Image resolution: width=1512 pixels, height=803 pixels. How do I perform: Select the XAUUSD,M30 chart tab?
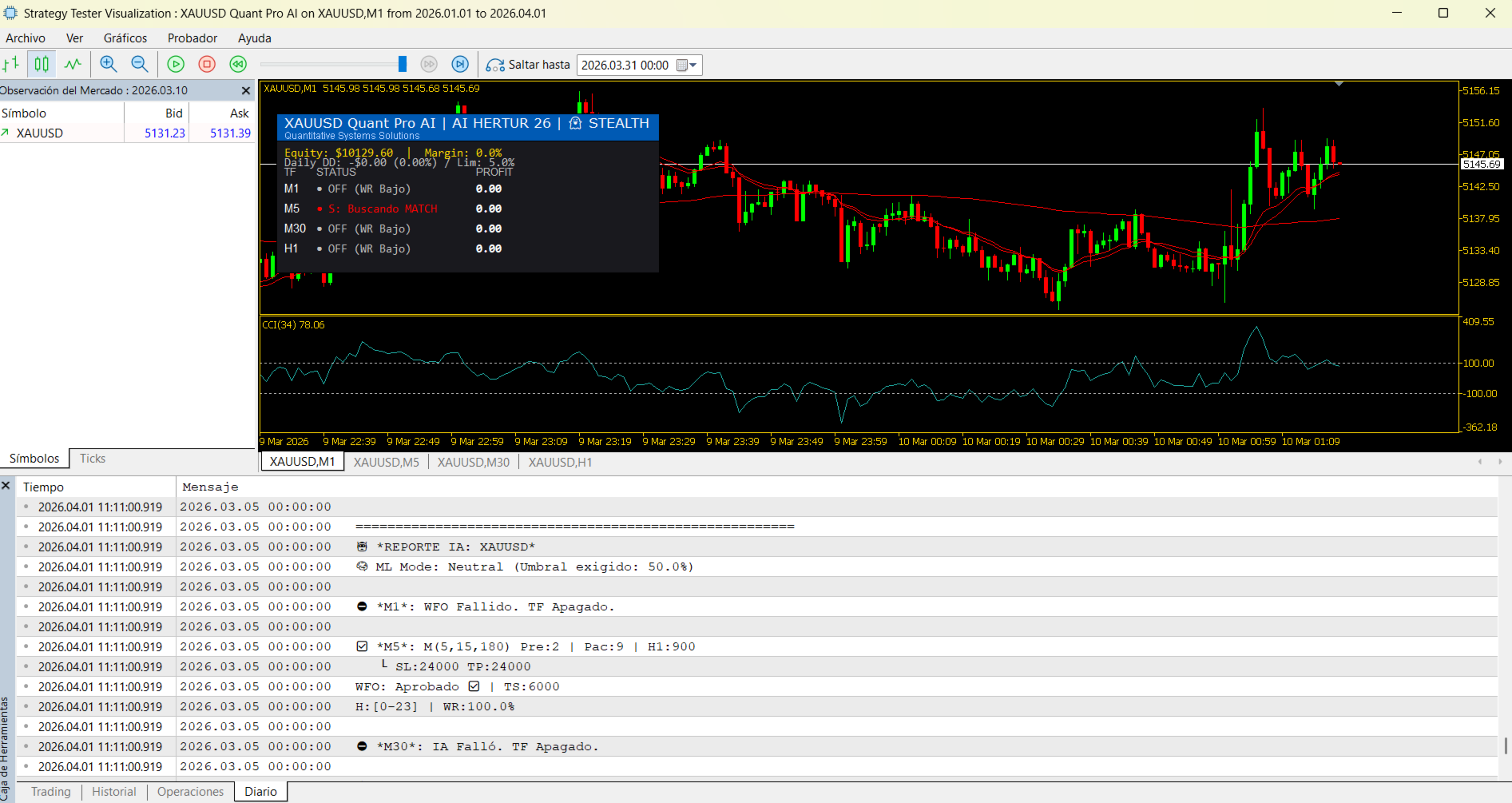pyautogui.click(x=474, y=463)
